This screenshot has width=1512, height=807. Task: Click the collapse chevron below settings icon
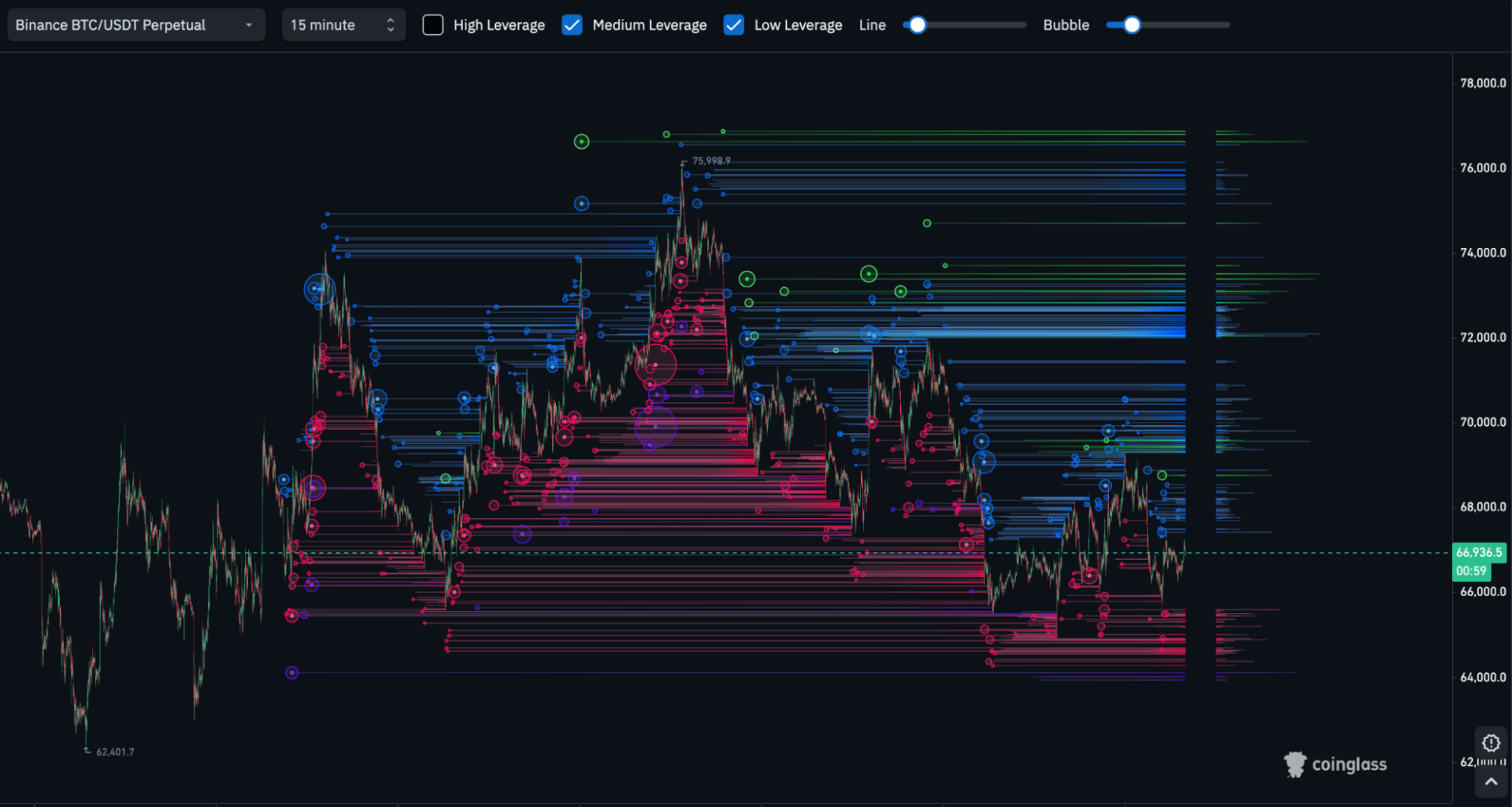1491,782
